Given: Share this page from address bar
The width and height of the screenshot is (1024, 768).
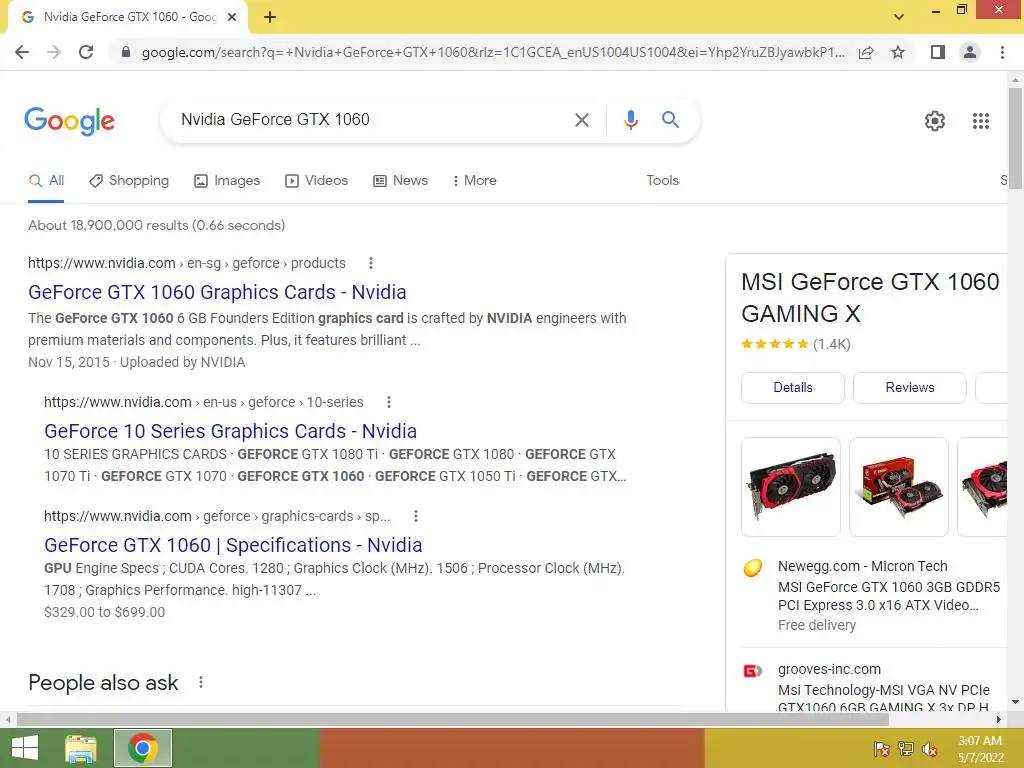Looking at the screenshot, I should [866, 52].
